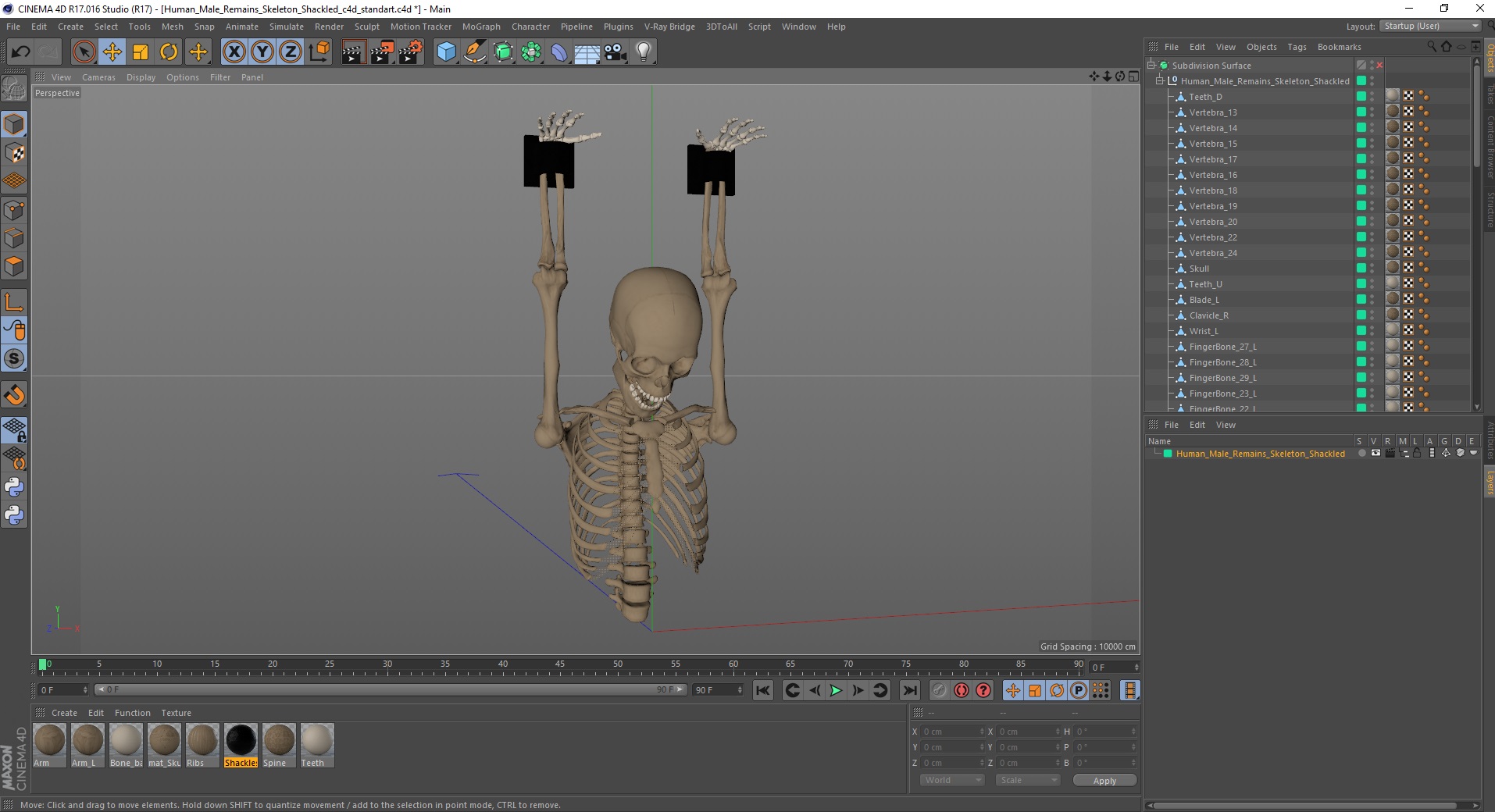Open the Simulate menu
1495x812 pixels.
click(287, 27)
